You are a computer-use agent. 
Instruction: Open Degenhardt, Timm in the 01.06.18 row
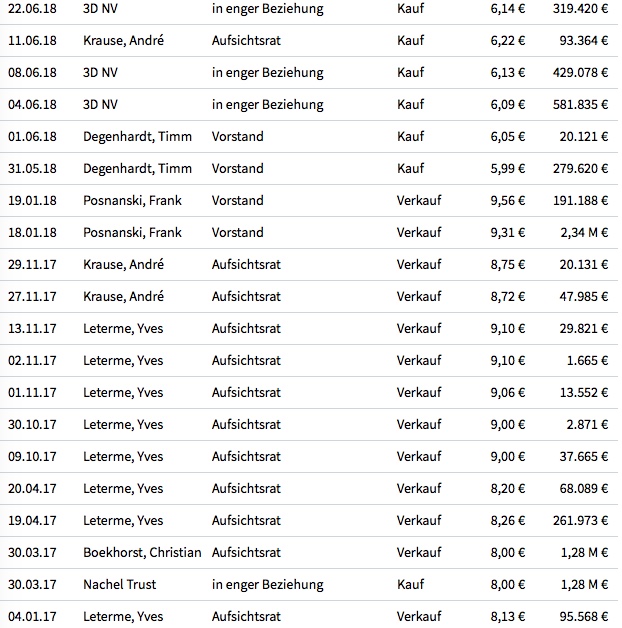pos(137,136)
